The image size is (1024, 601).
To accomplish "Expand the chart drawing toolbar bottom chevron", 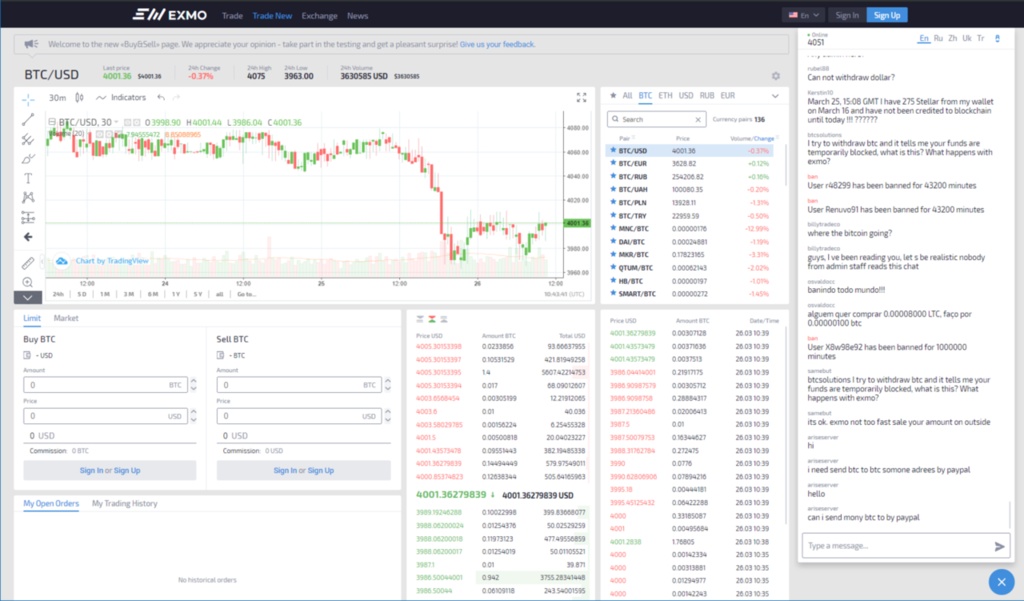I will click(x=28, y=297).
